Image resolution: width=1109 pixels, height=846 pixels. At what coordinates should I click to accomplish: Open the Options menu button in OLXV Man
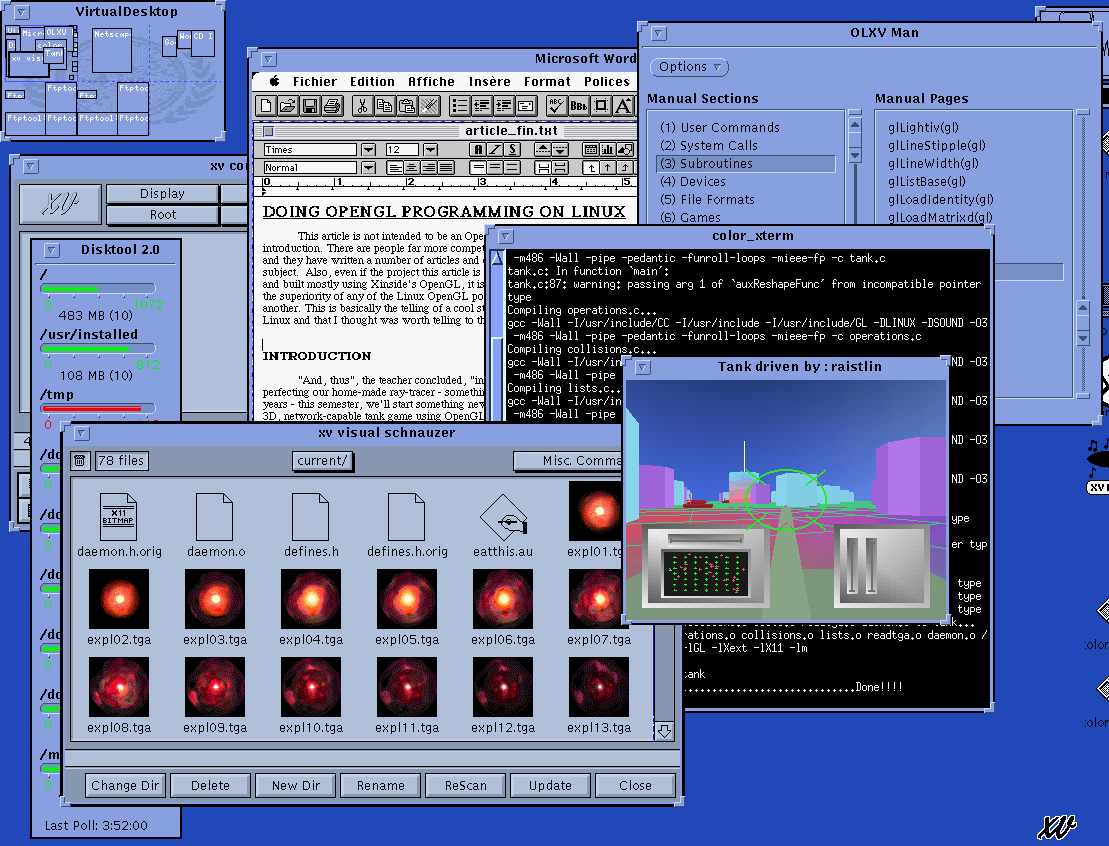(690, 67)
